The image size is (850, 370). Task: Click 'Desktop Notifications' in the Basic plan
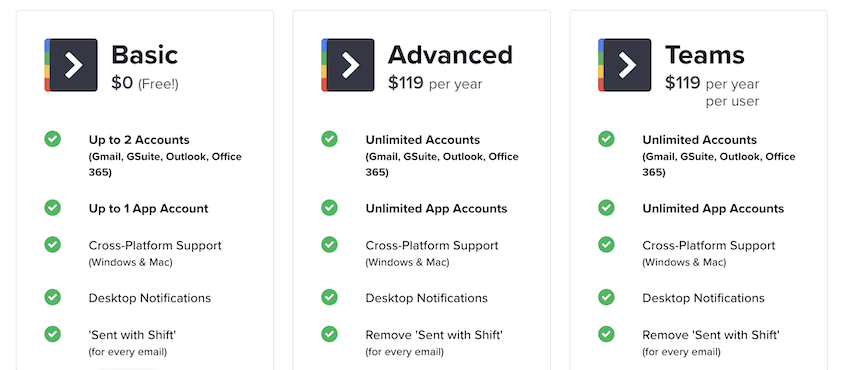click(x=150, y=298)
